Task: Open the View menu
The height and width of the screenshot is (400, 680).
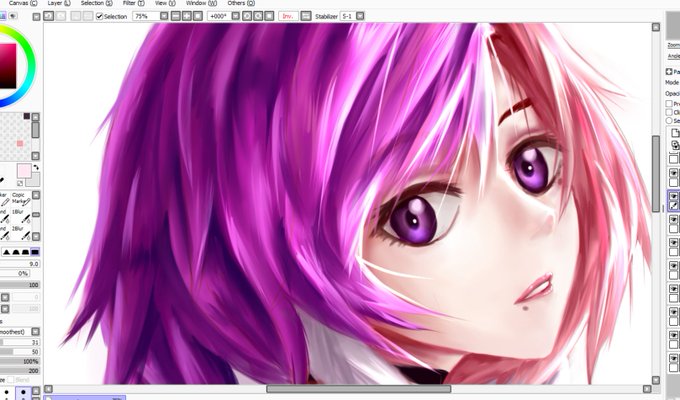Action: tap(165, 3)
